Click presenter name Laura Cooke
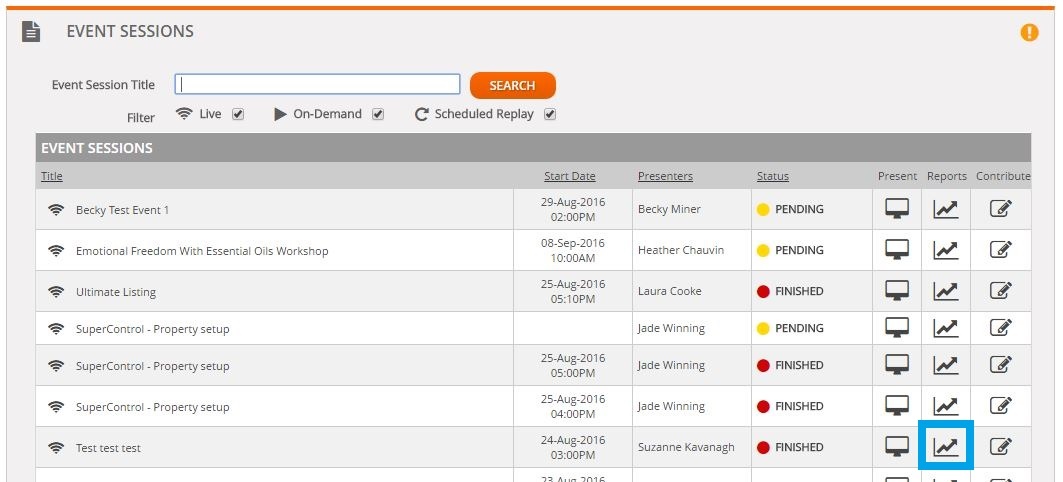This screenshot has height=482, width=1063. click(x=670, y=292)
